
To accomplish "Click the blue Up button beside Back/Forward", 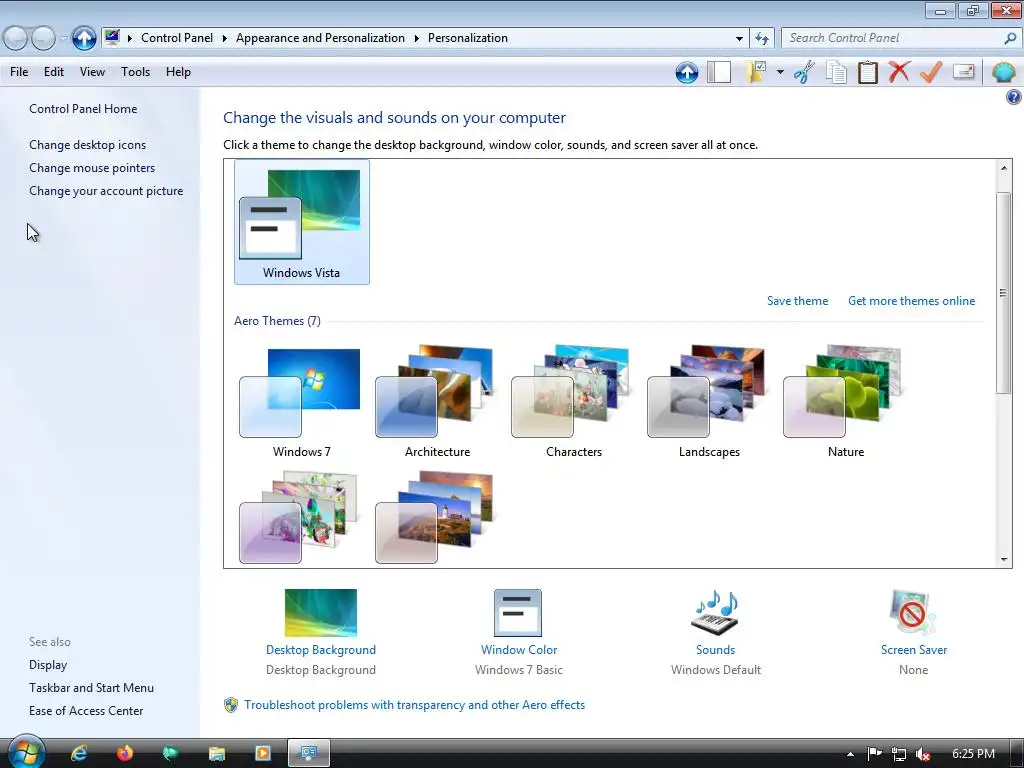I will coord(84,38).
